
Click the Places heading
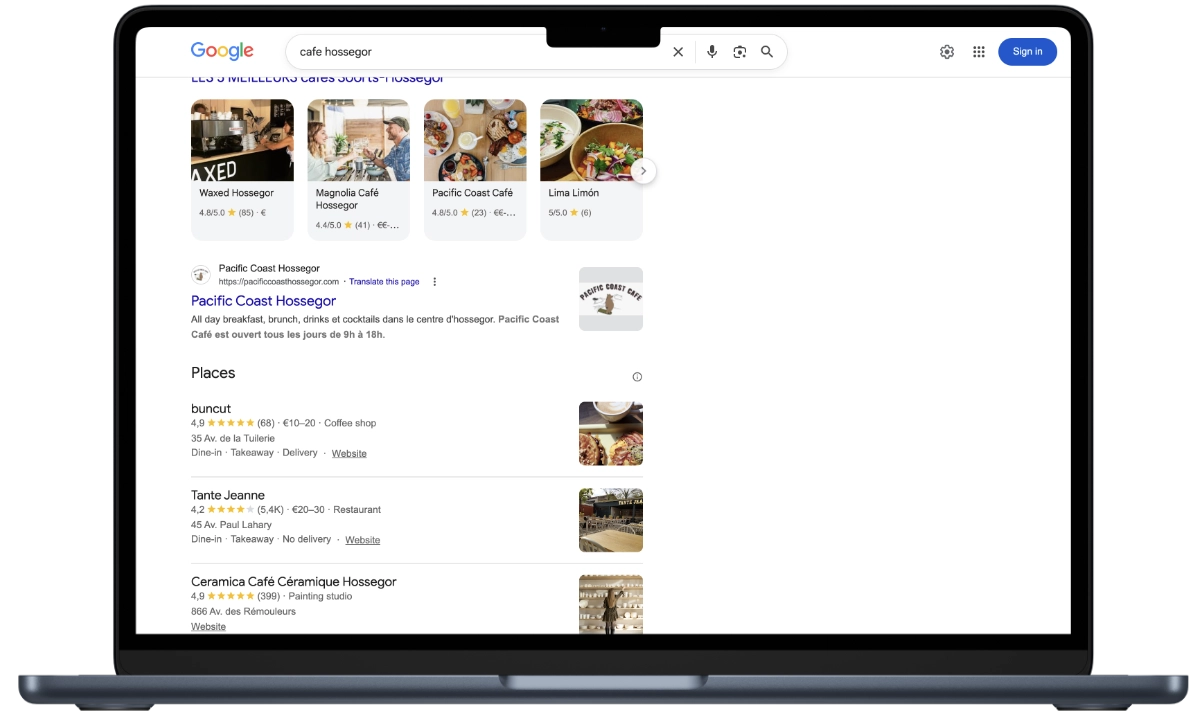click(213, 373)
